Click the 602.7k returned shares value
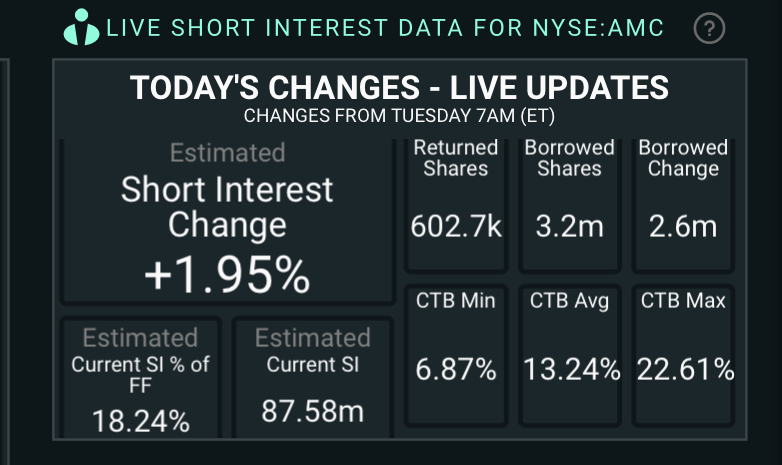Image resolution: width=782 pixels, height=465 pixels. pyautogui.click(x=456, y=227)
